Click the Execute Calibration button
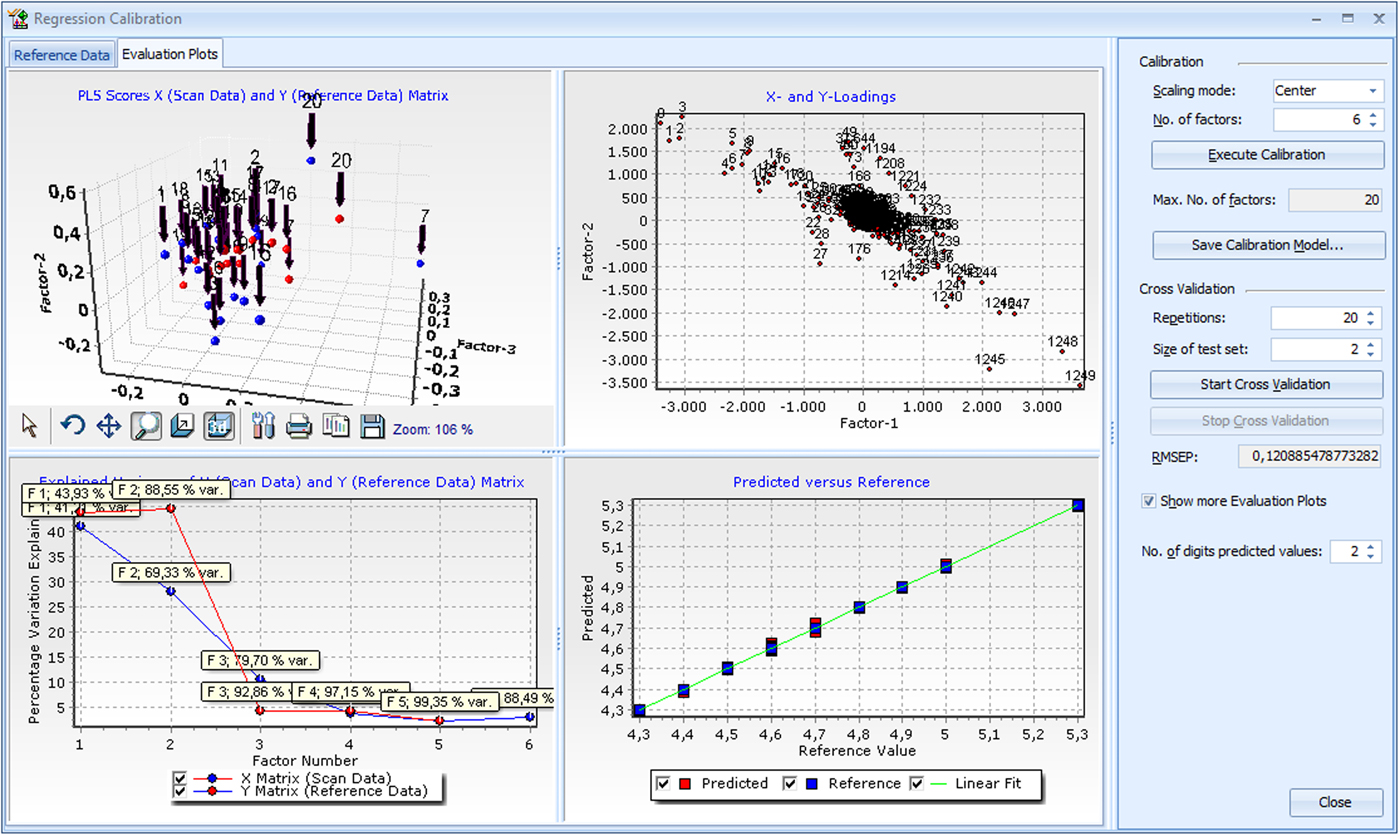Screen dimensions: 1400x836 pyautogui.click(x=1267, y=155)
